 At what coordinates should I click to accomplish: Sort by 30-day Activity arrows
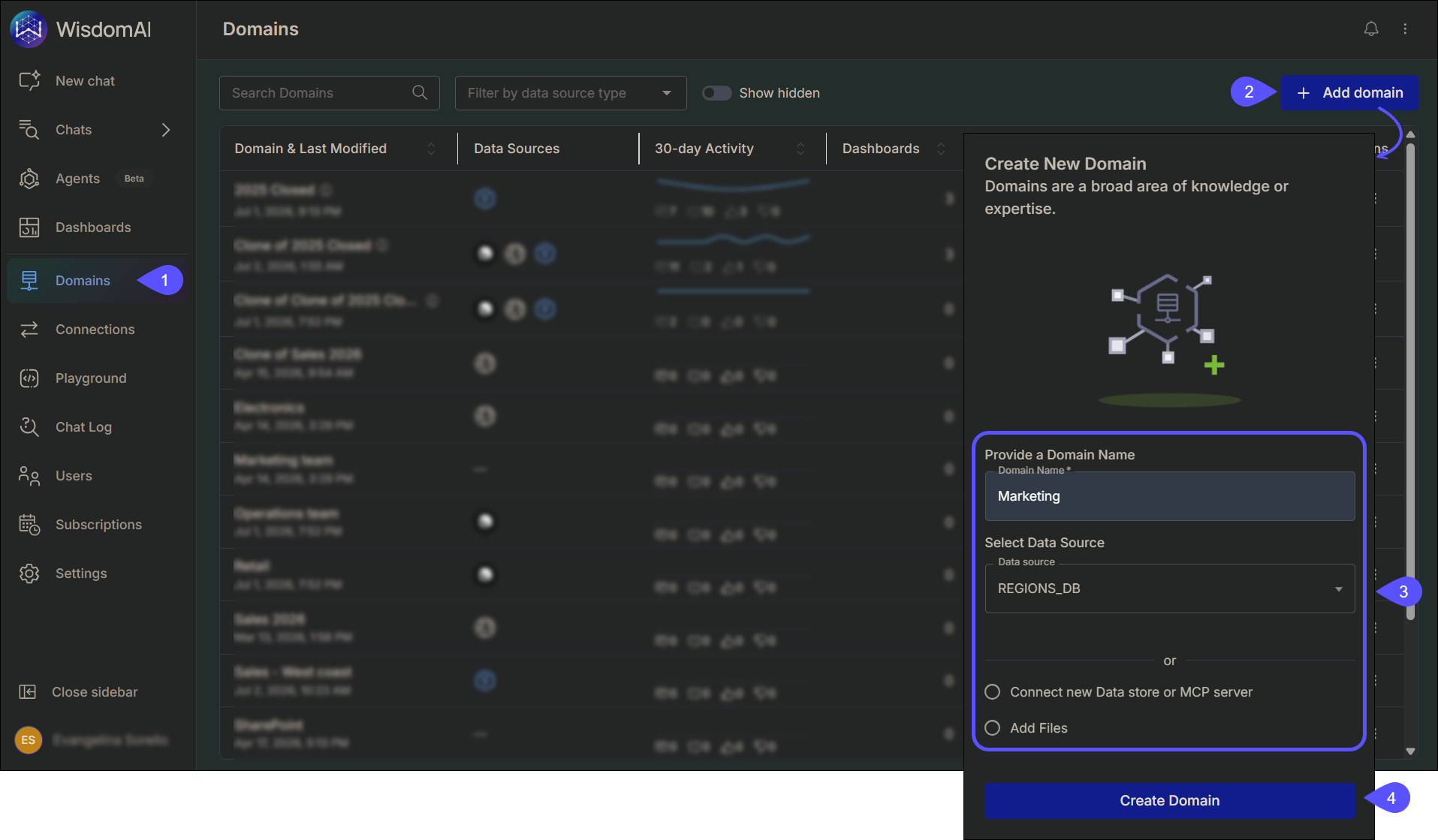[800, 149]
